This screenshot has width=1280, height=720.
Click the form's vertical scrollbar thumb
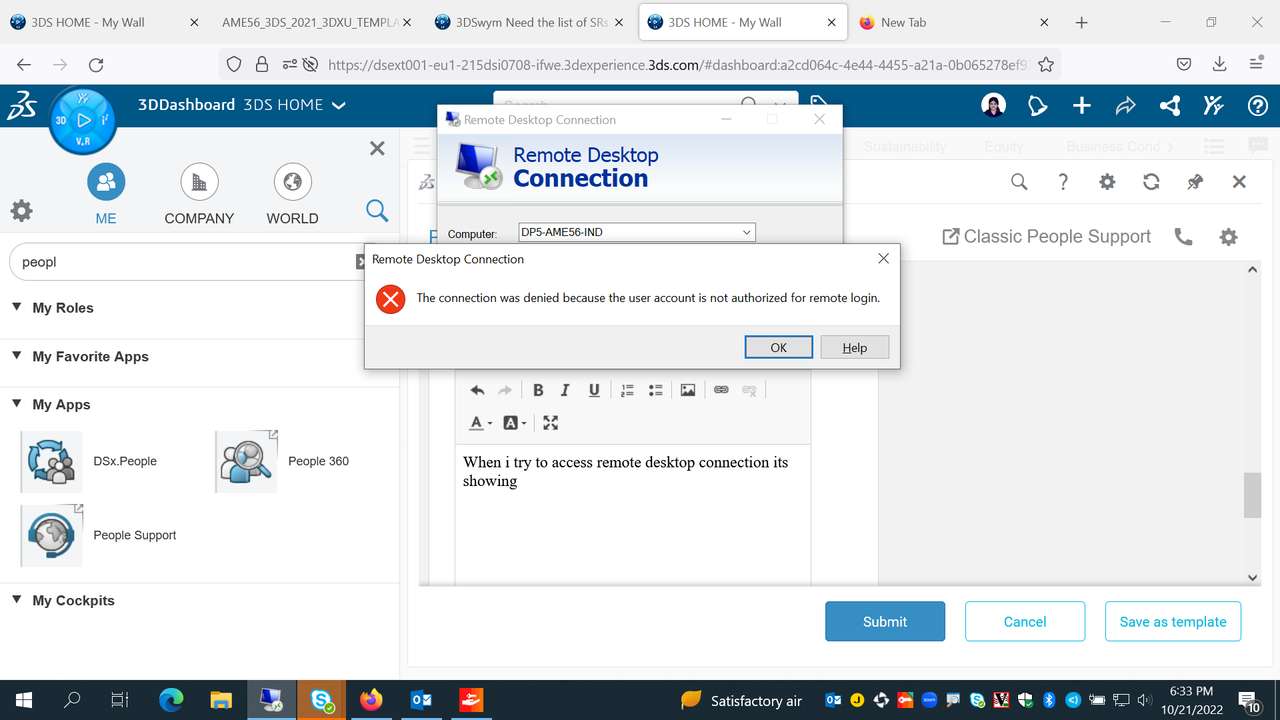point(1252,495)
